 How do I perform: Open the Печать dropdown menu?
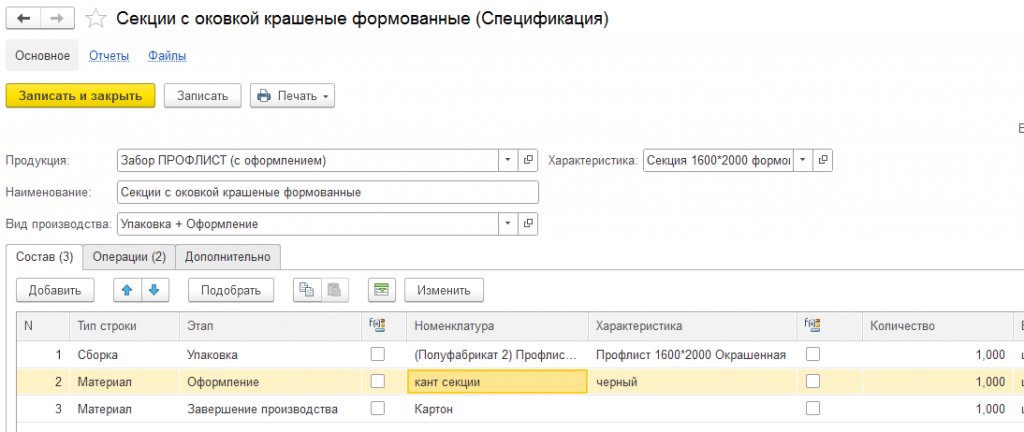point(293,96)
